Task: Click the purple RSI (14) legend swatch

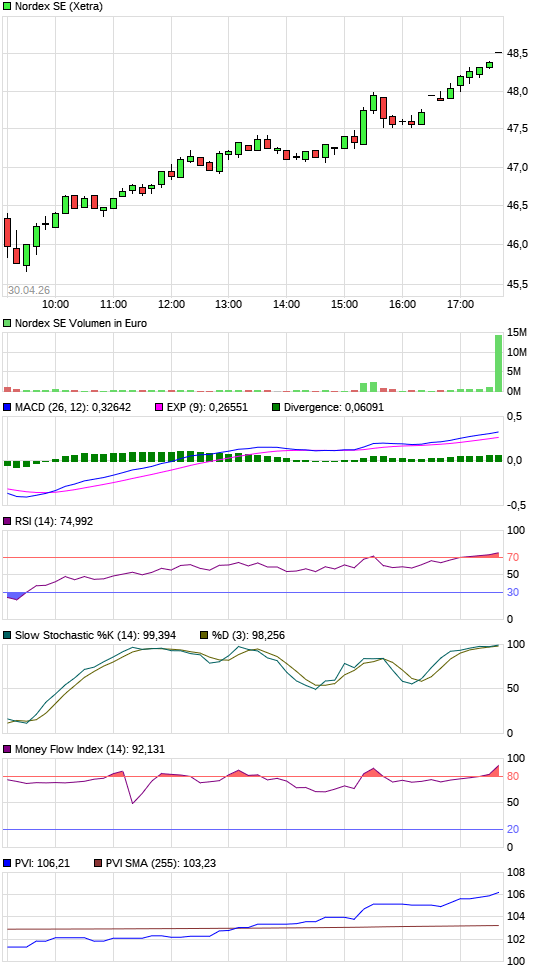Action: [x=7, y=521]
